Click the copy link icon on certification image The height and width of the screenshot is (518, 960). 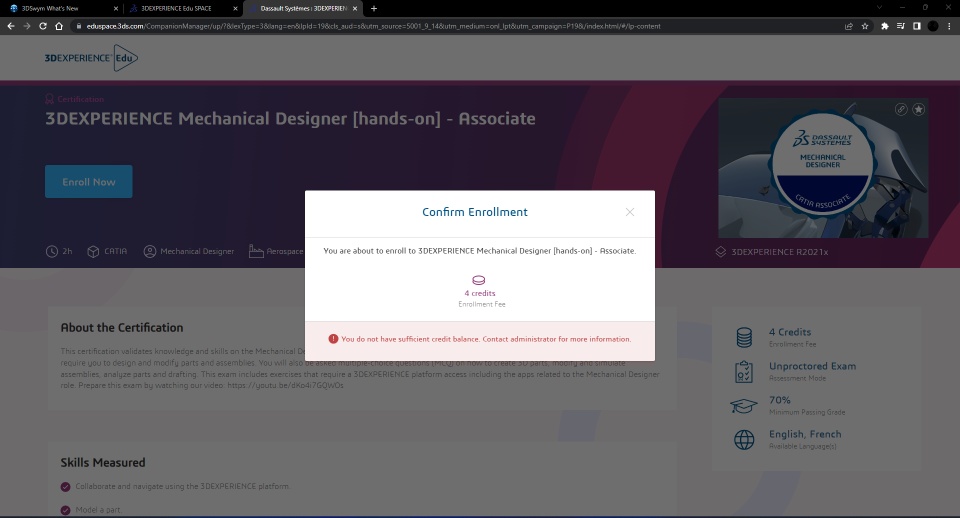point(901,109)
